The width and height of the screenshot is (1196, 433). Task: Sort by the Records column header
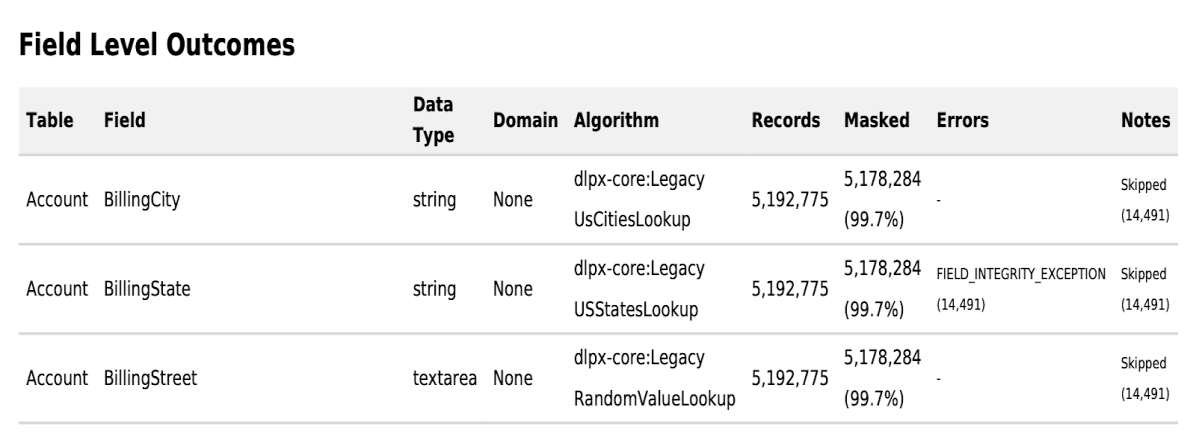click(x=786, y=121)
